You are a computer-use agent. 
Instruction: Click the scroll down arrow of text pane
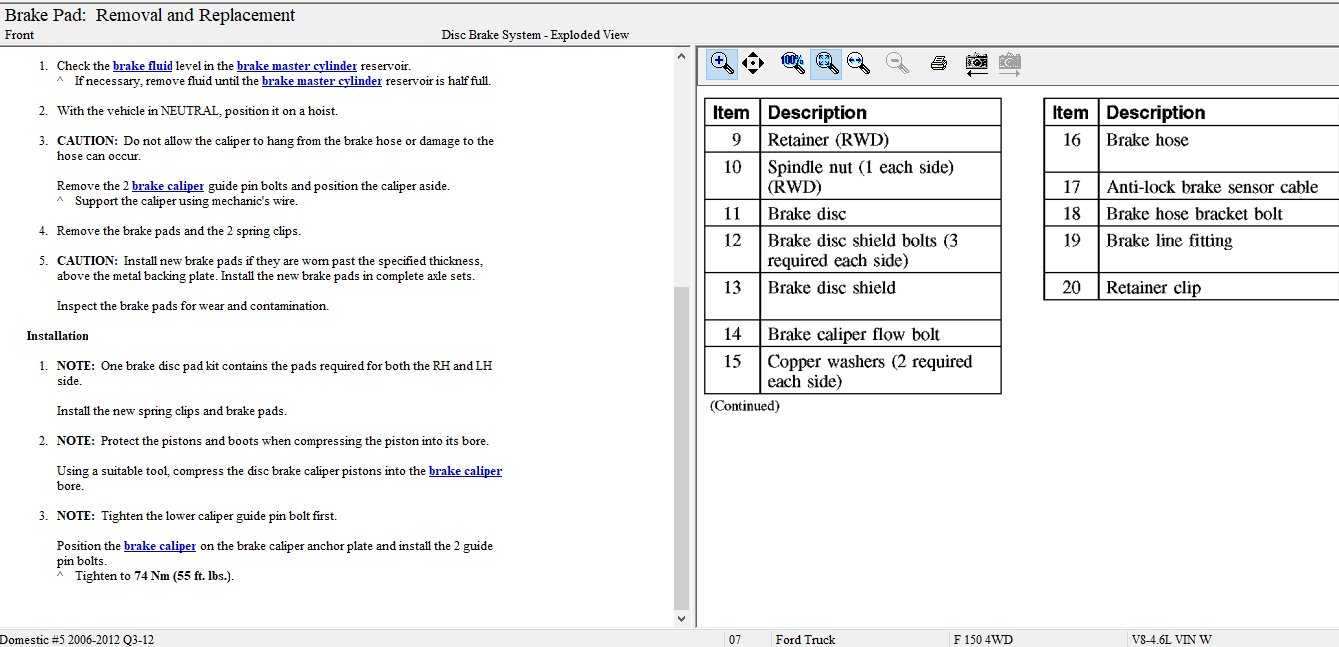682,619
